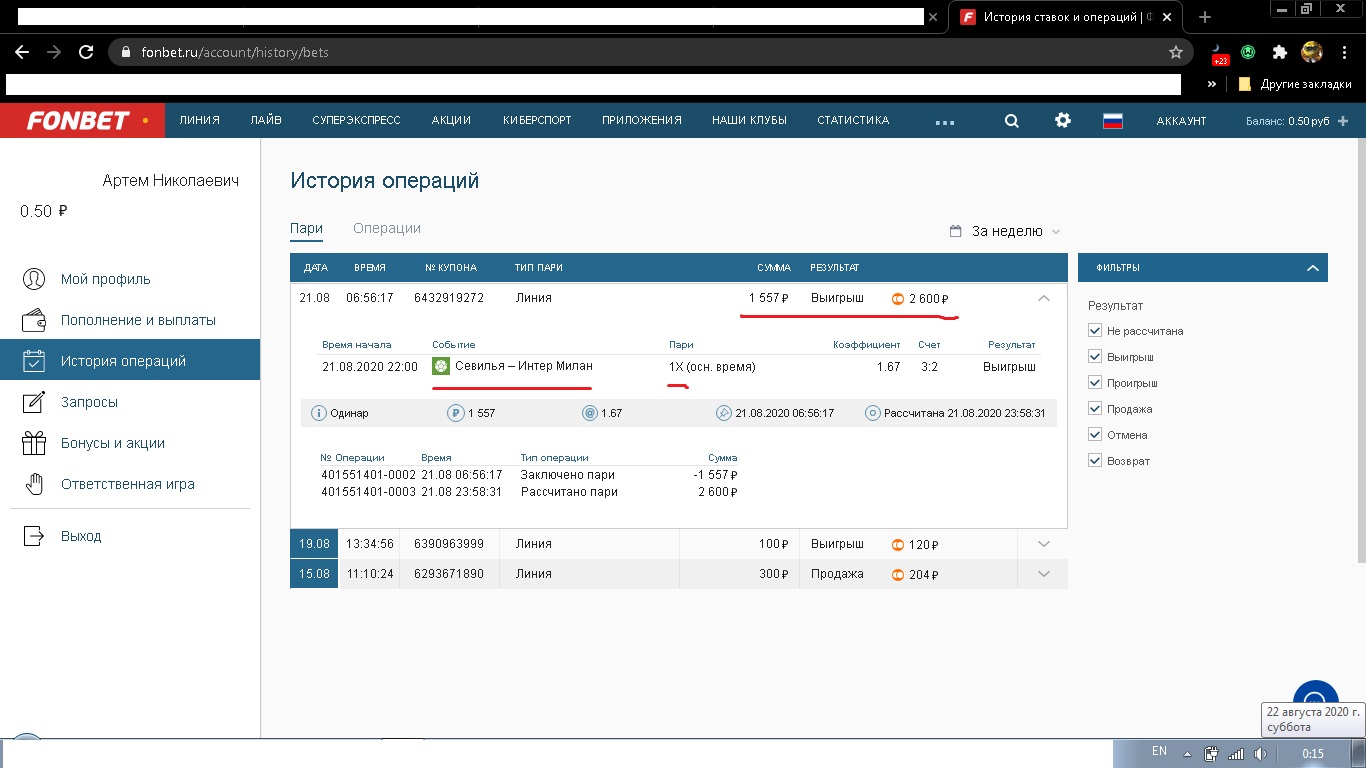
Task: Open the site search magnifier icon
Action: tap(1011, 120)
